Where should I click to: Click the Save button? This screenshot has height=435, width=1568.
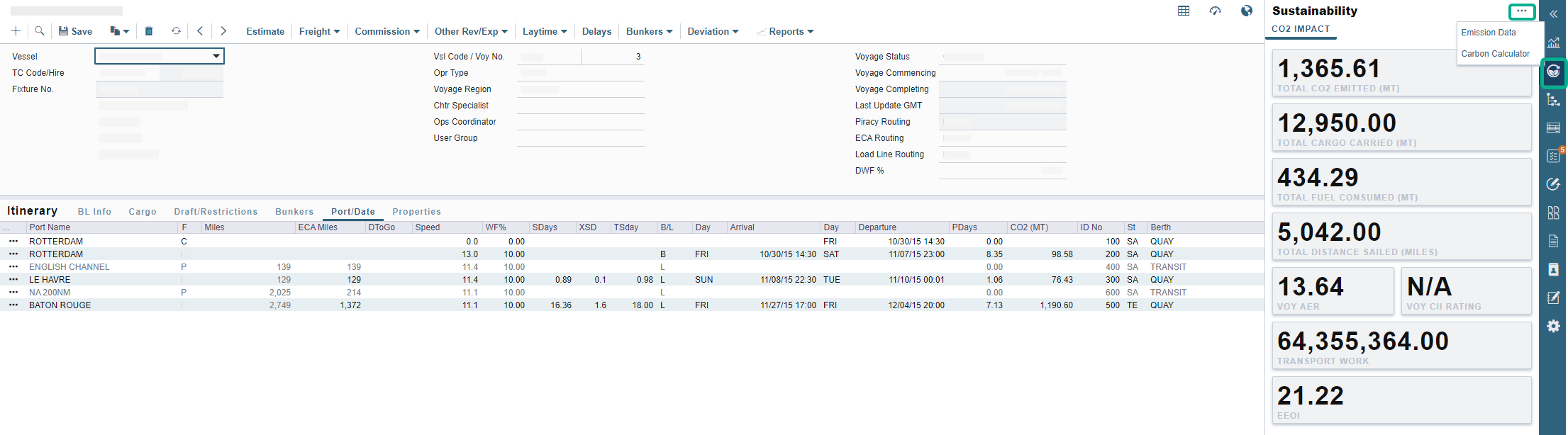75,31
